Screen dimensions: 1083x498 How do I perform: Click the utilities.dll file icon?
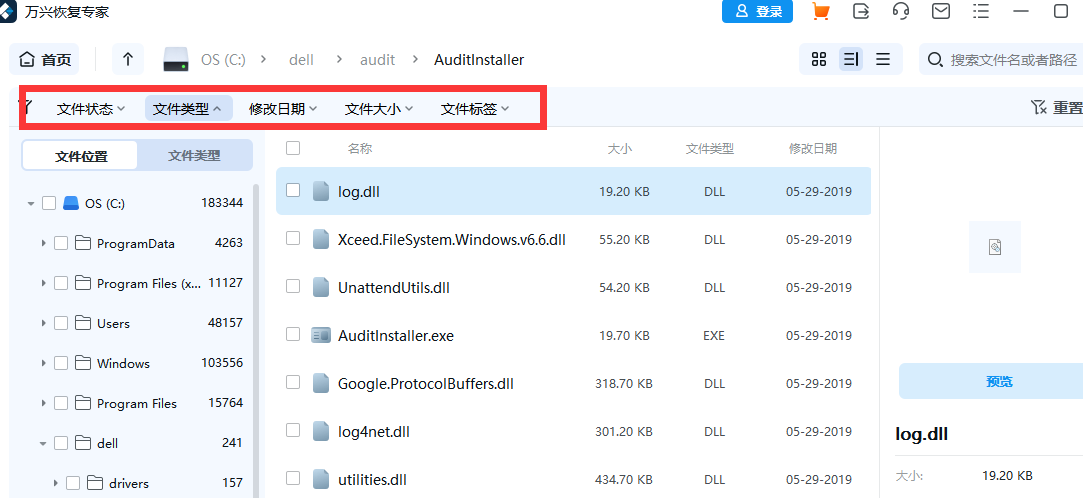[x=320, y=479]
